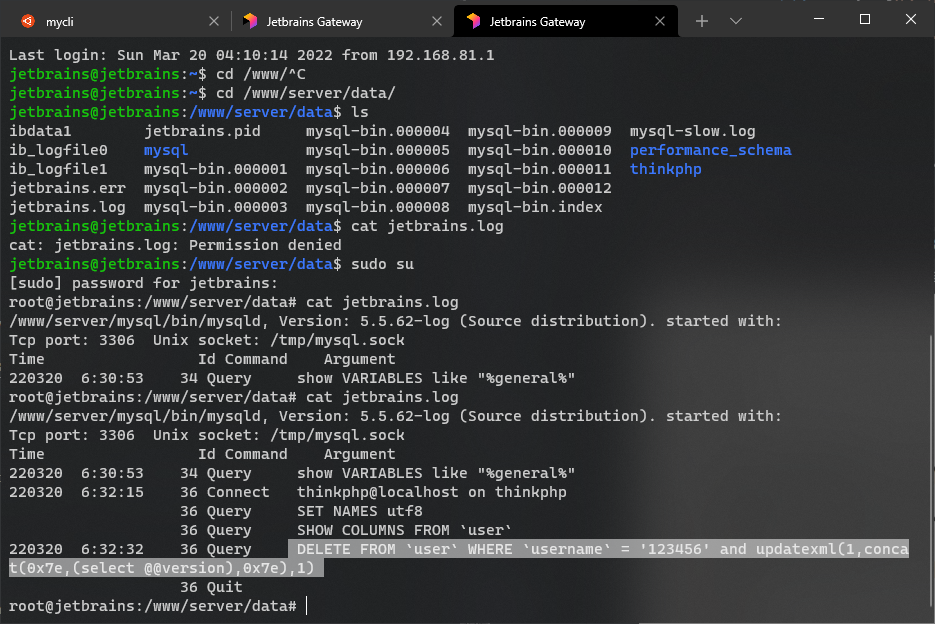Click the 'cd /www/server/data/' command
Screen dimensions: 935x624
pos(305,93)
